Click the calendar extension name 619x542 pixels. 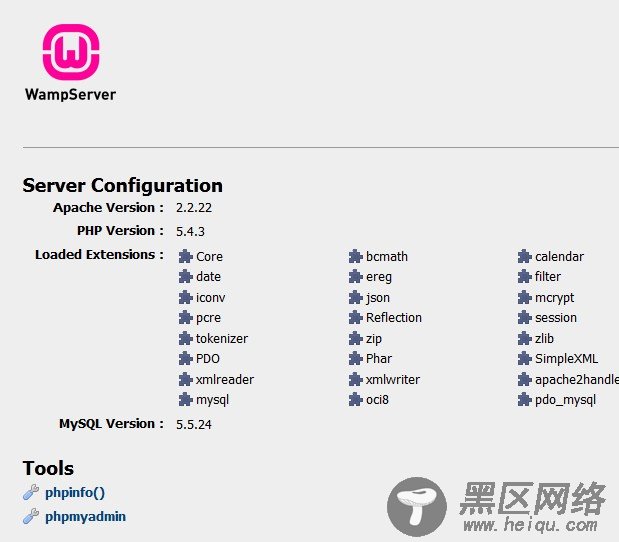[559, 257]
